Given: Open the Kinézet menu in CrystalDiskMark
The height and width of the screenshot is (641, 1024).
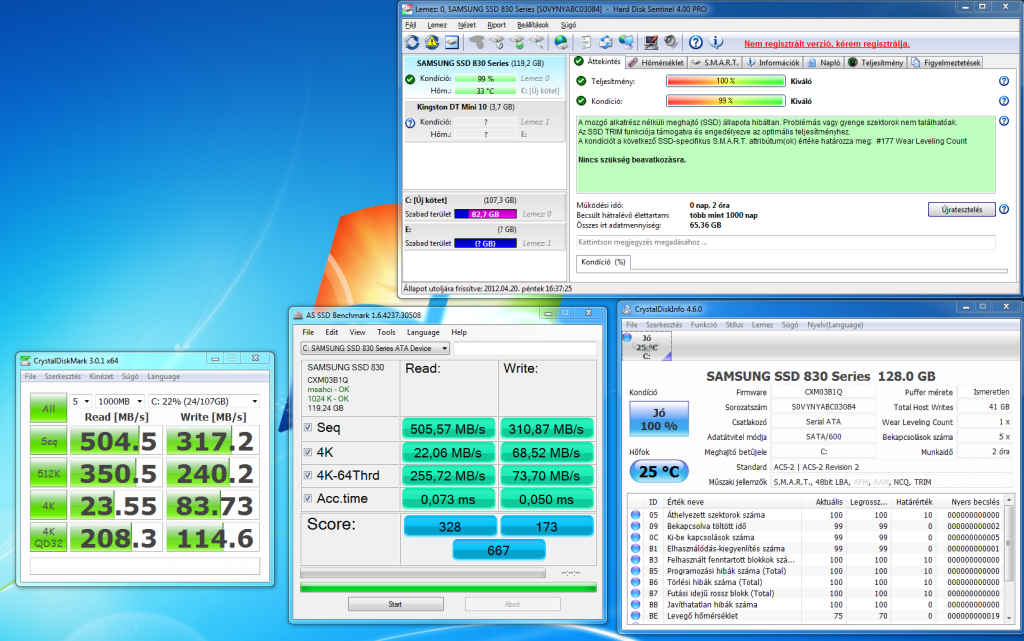Looking at the screenshot, I should (101, 377).
